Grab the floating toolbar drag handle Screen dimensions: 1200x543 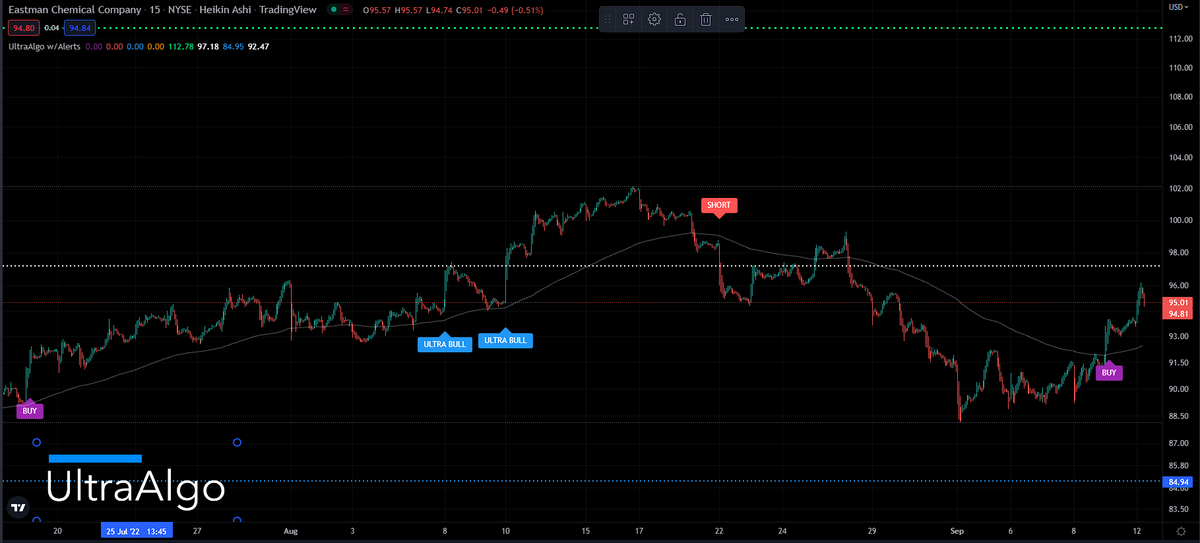coord(609,19)
